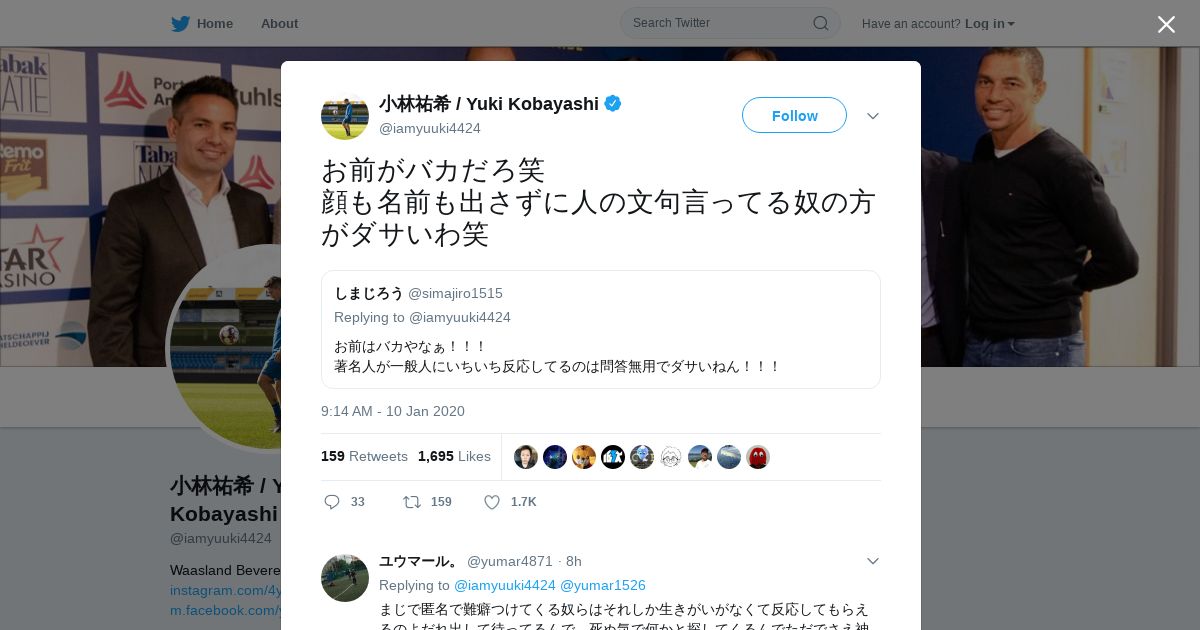View the 1,695 Likes list
1200x630 pixels.
[454, 456]
